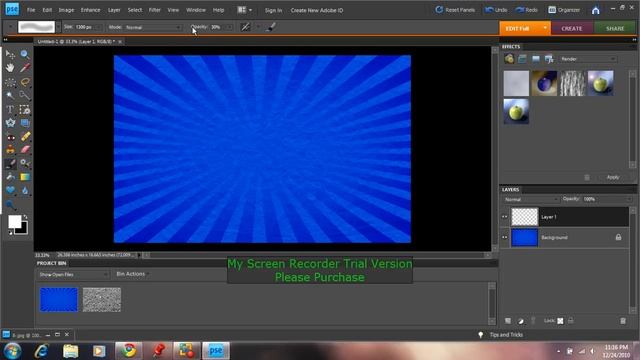Select the Crop tool
640x360 pixels.
[25, 109]
